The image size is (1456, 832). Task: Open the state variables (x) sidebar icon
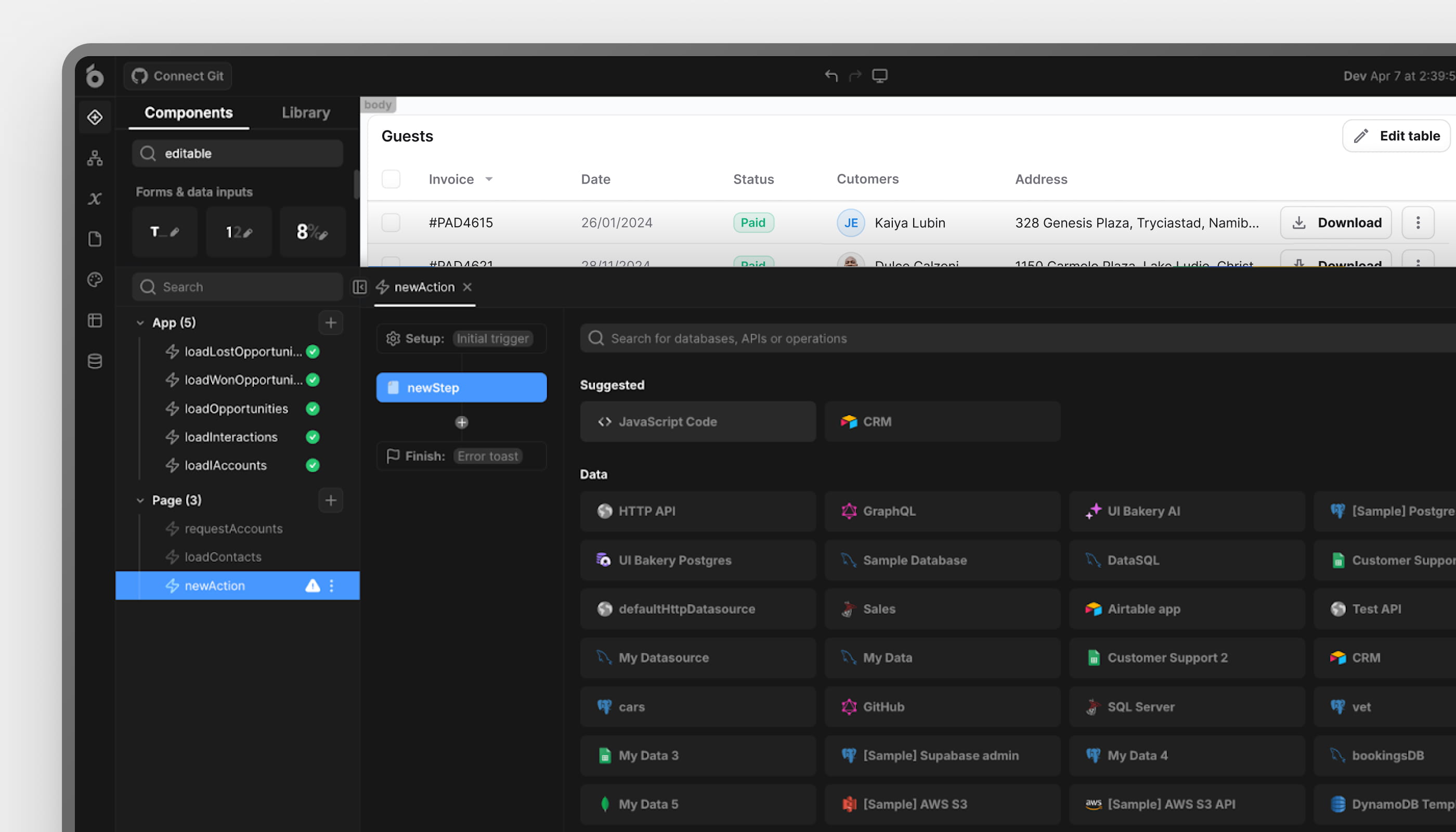pos(95,198)
